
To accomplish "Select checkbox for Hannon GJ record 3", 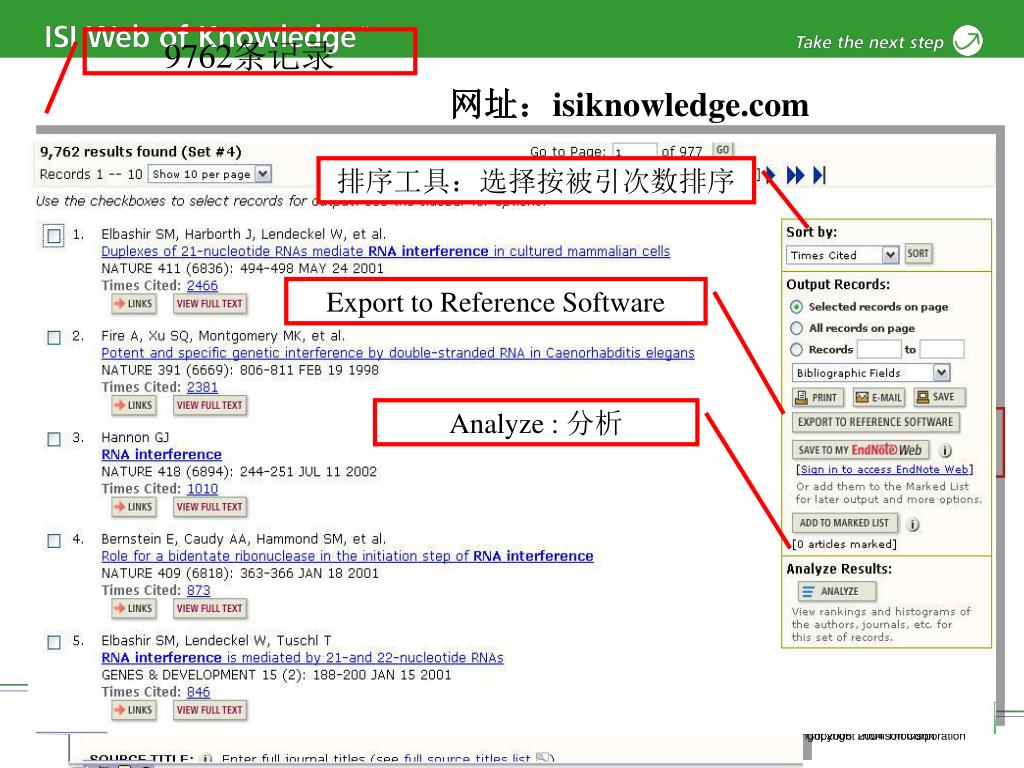I will point(54,439).
